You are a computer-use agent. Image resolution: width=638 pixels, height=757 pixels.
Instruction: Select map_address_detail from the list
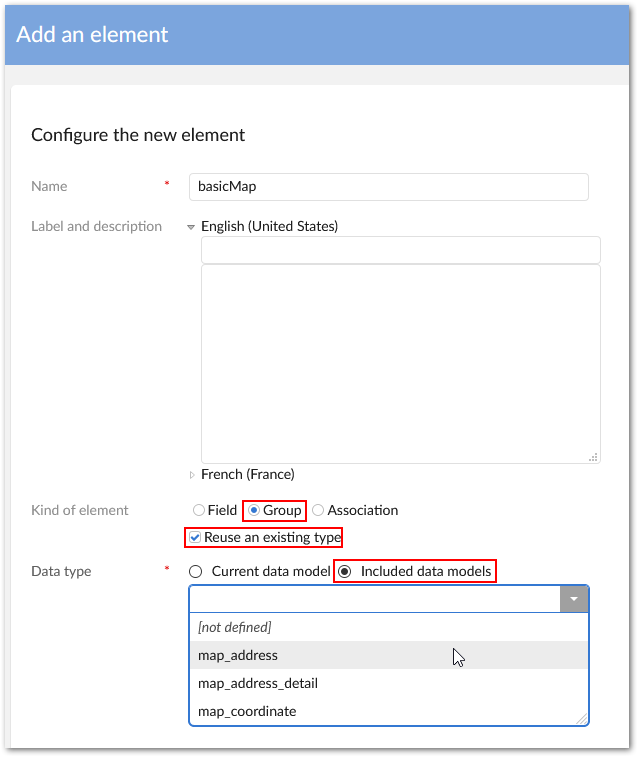point(258,683)
